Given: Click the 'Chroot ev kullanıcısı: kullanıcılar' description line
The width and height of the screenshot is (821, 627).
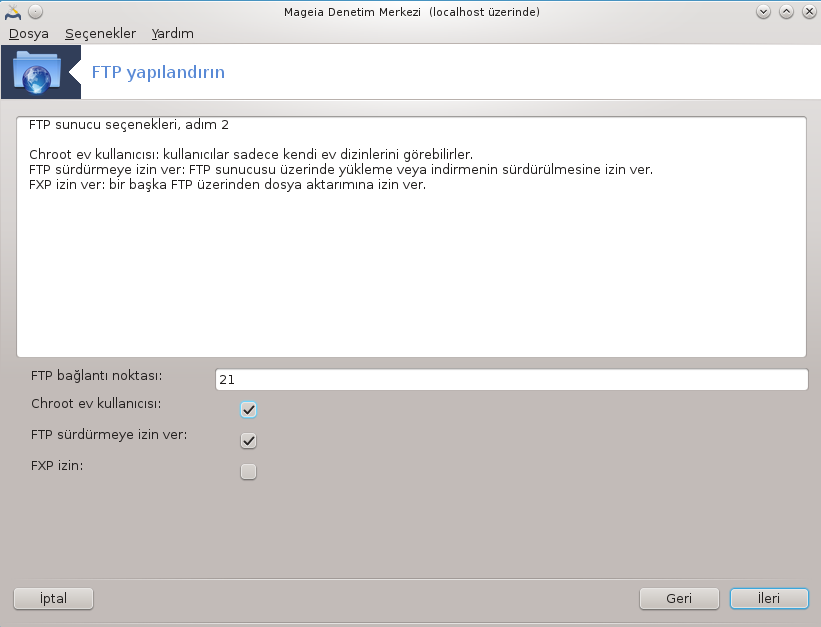Looking at the screenshot, I should coord(251,155).
